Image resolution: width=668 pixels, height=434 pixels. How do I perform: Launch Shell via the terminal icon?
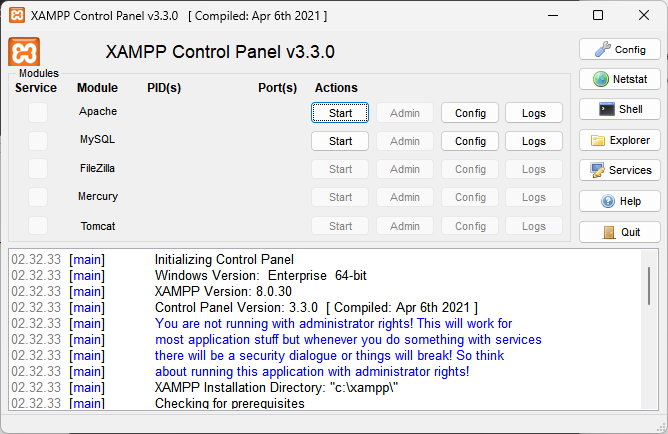[620, 109]
